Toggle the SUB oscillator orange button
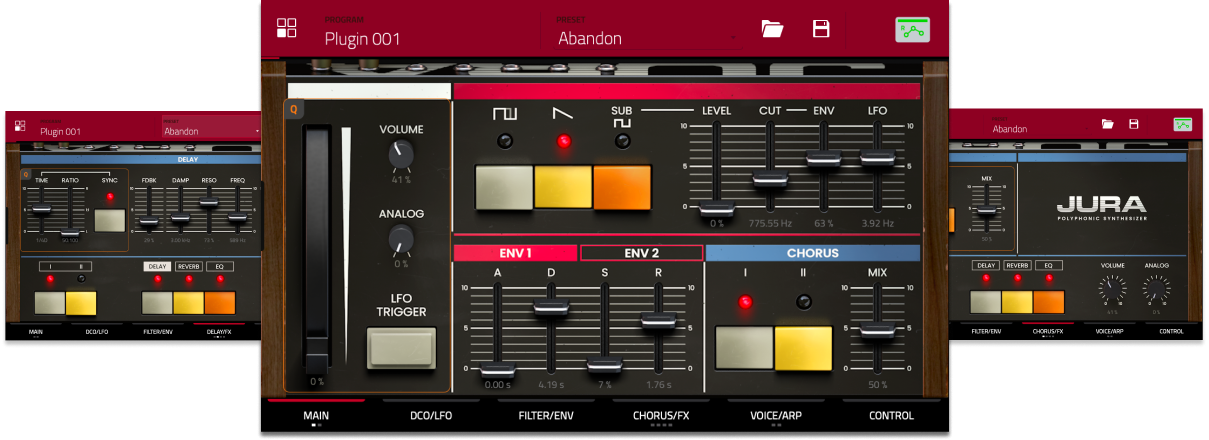Viewport: 1209px width, 440px height. 622,187
